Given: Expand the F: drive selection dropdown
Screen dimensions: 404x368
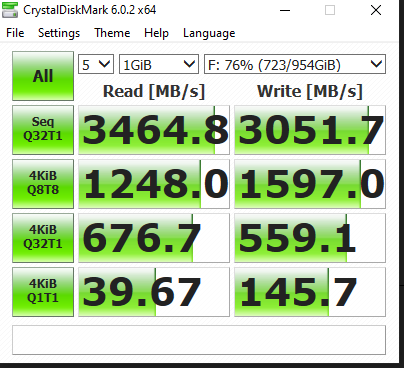Looking at the screenshot, I should pos(295,64).
